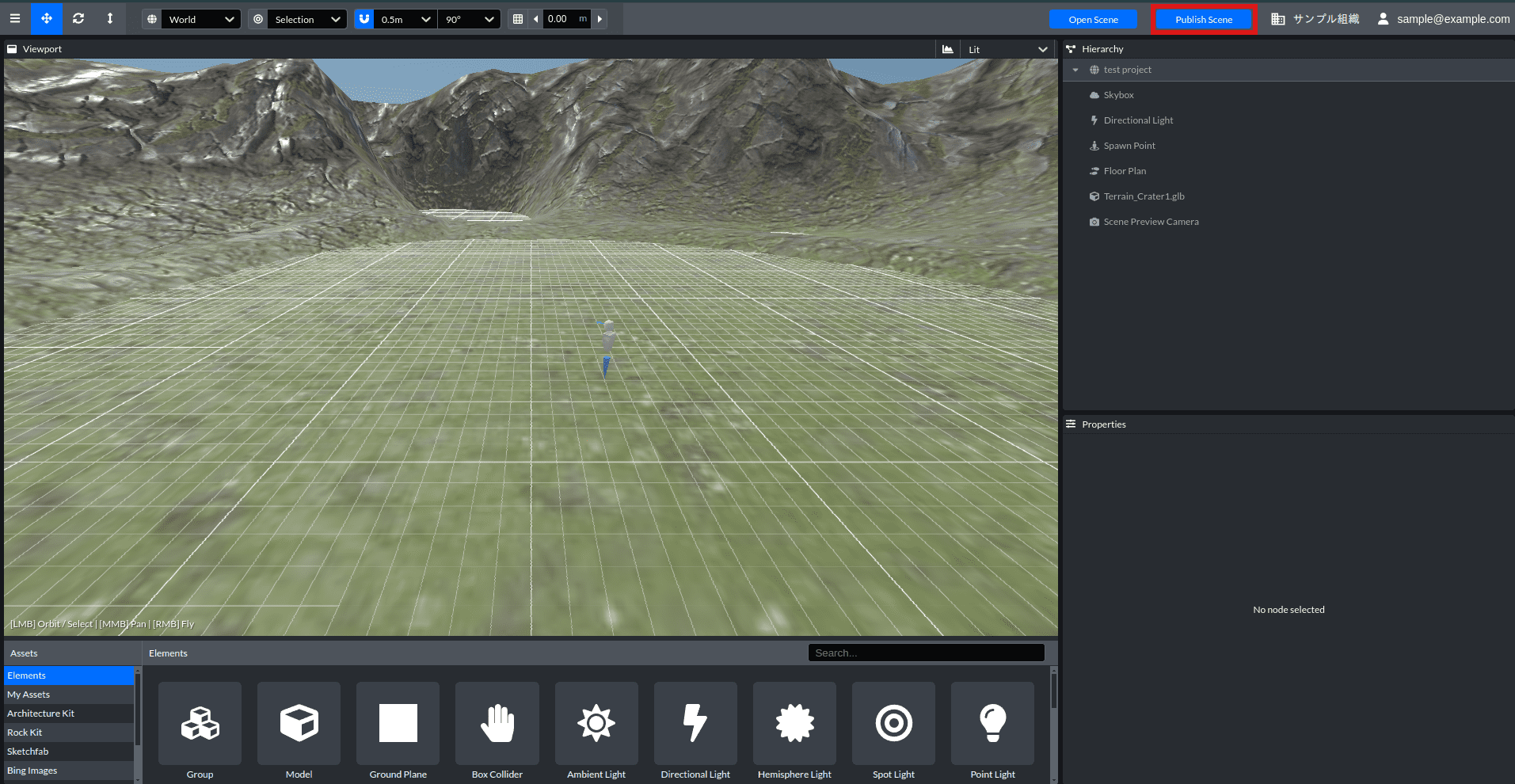1515x784 pixels.
Task: Toggle the translation snap magnet icon
Action: point(363,18)
